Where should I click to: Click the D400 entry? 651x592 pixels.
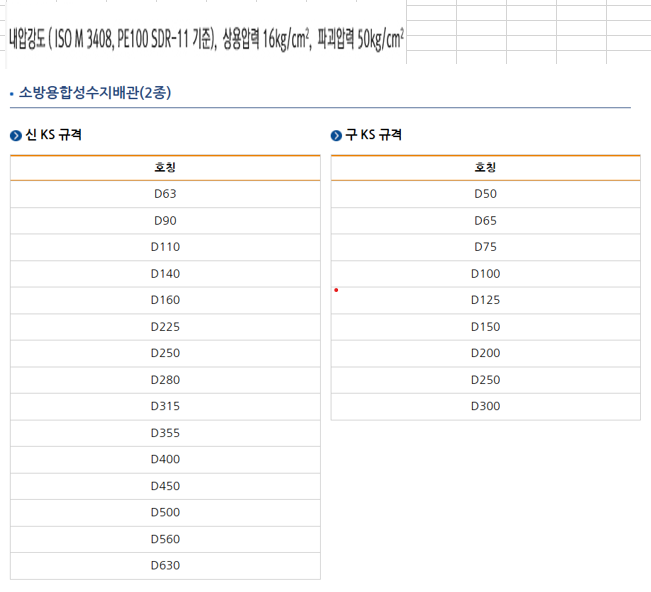tap(165, 459)
